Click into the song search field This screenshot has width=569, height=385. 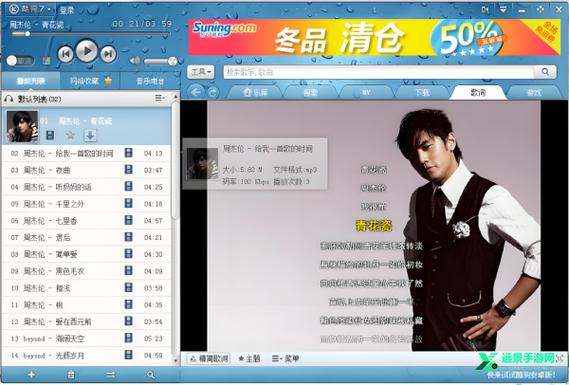(378, 72)
